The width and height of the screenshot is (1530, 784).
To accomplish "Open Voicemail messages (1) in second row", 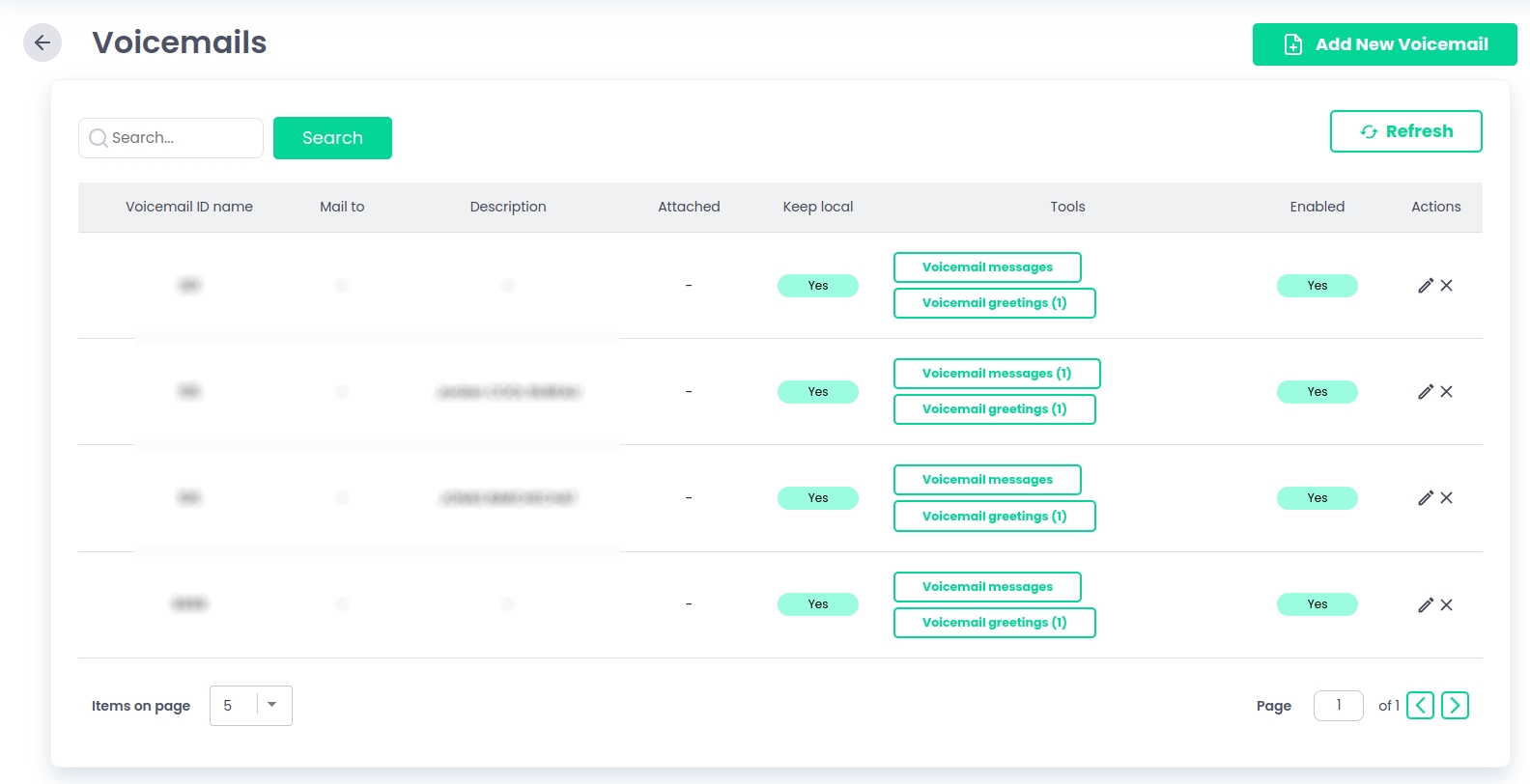I will click(x=996, y=374).
